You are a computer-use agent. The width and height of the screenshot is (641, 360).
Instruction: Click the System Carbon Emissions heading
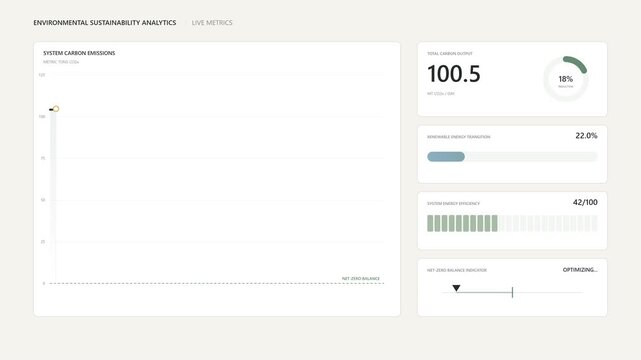(79, 53)
